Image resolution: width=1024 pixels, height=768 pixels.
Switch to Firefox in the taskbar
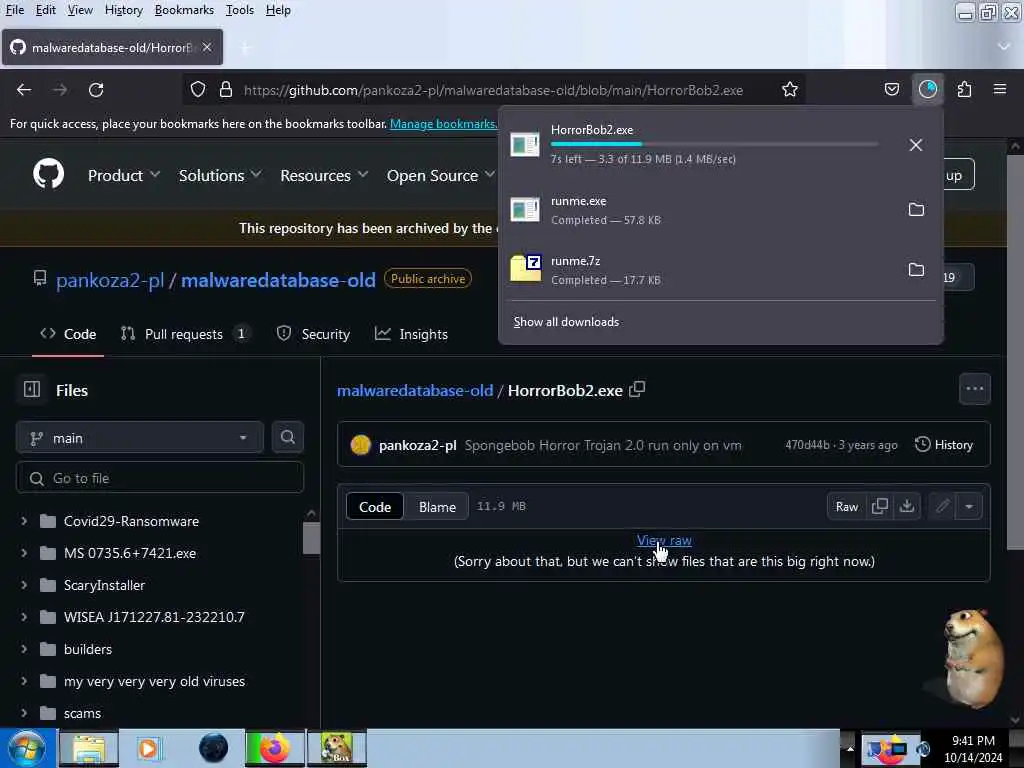[x=274, y=748]
